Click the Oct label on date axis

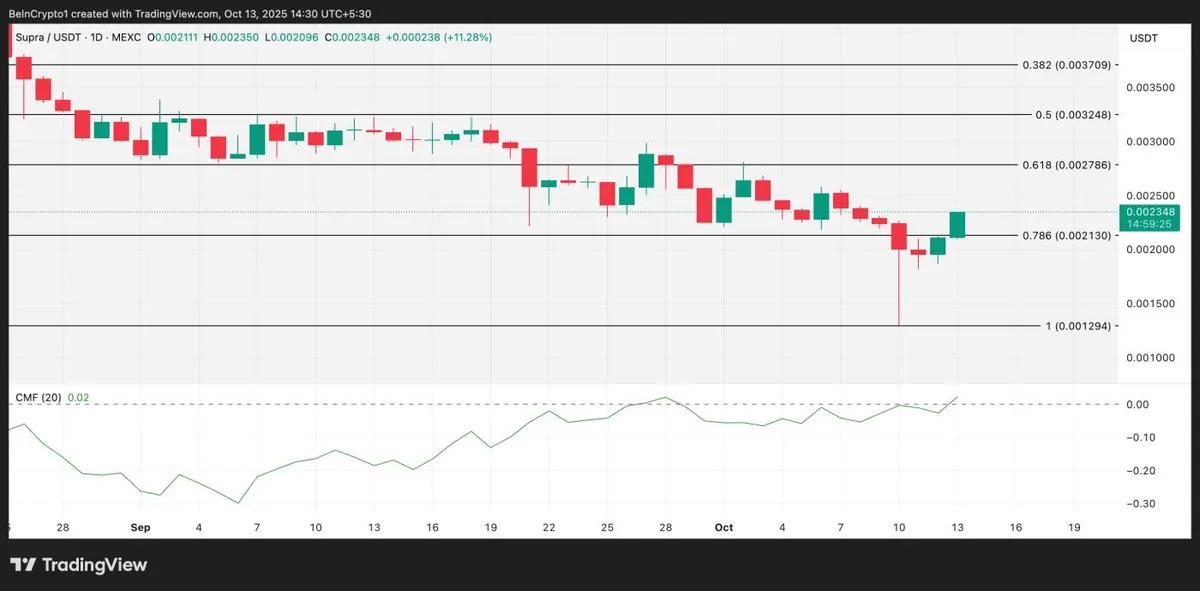724,527
